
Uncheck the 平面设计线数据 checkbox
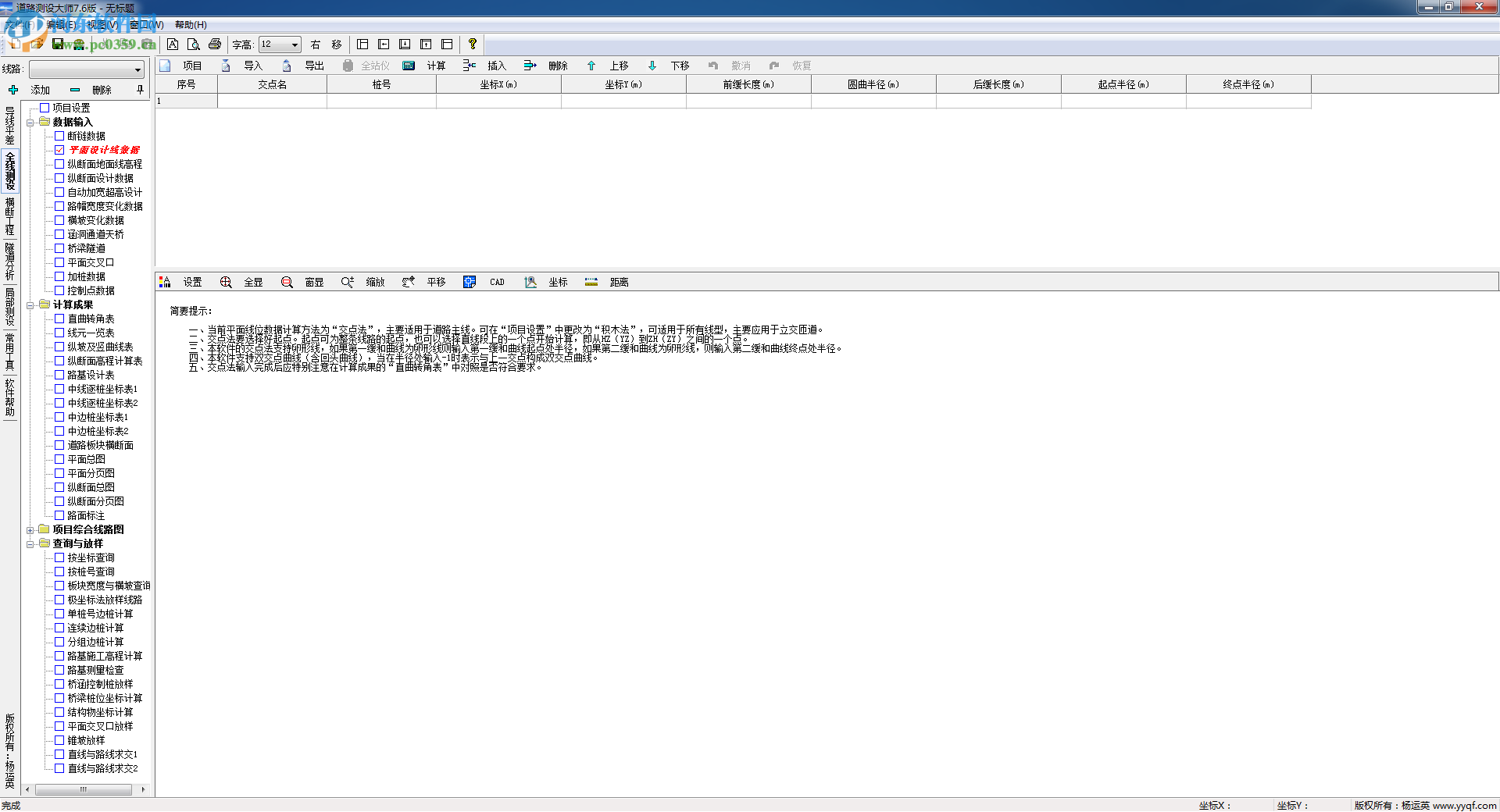coord(59,150)
